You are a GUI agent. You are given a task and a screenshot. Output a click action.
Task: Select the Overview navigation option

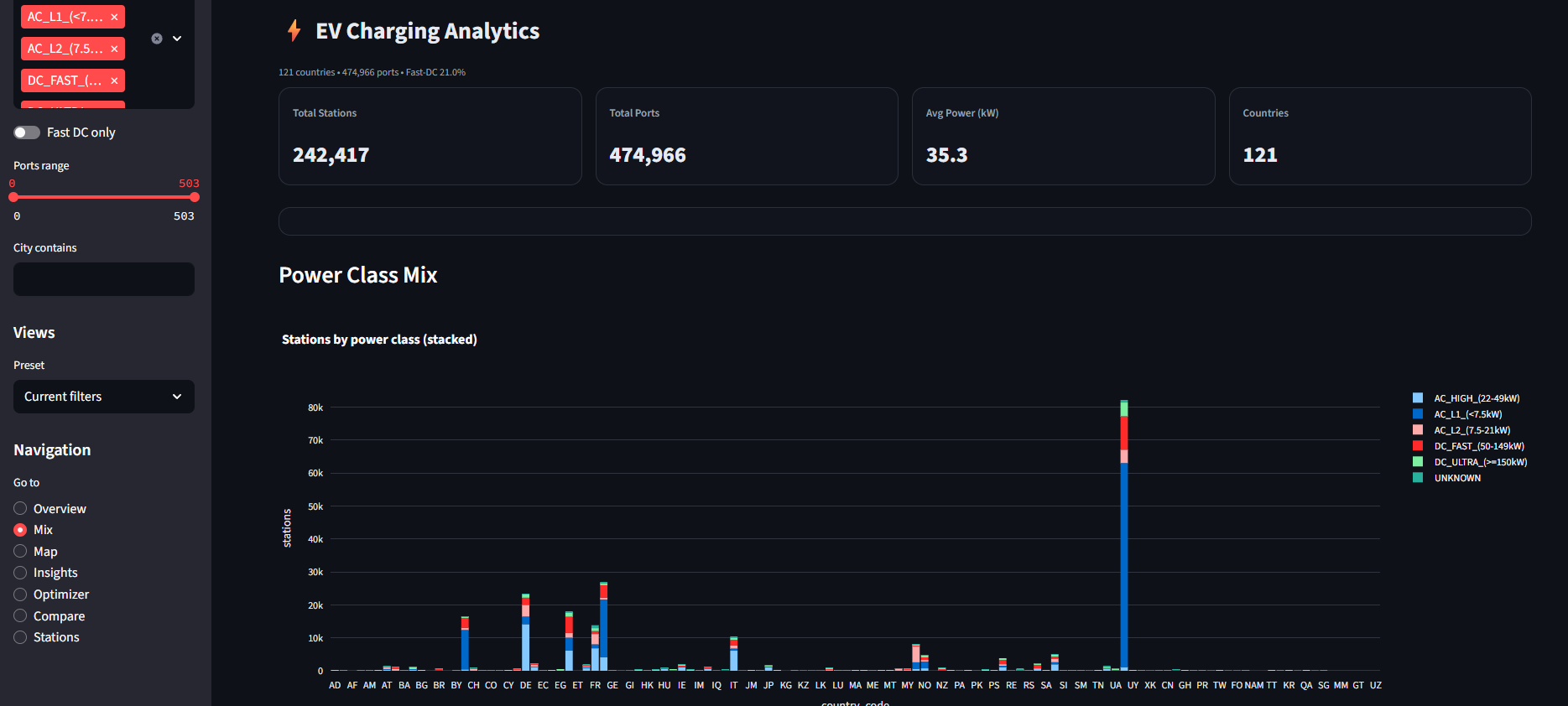(21, 509)
